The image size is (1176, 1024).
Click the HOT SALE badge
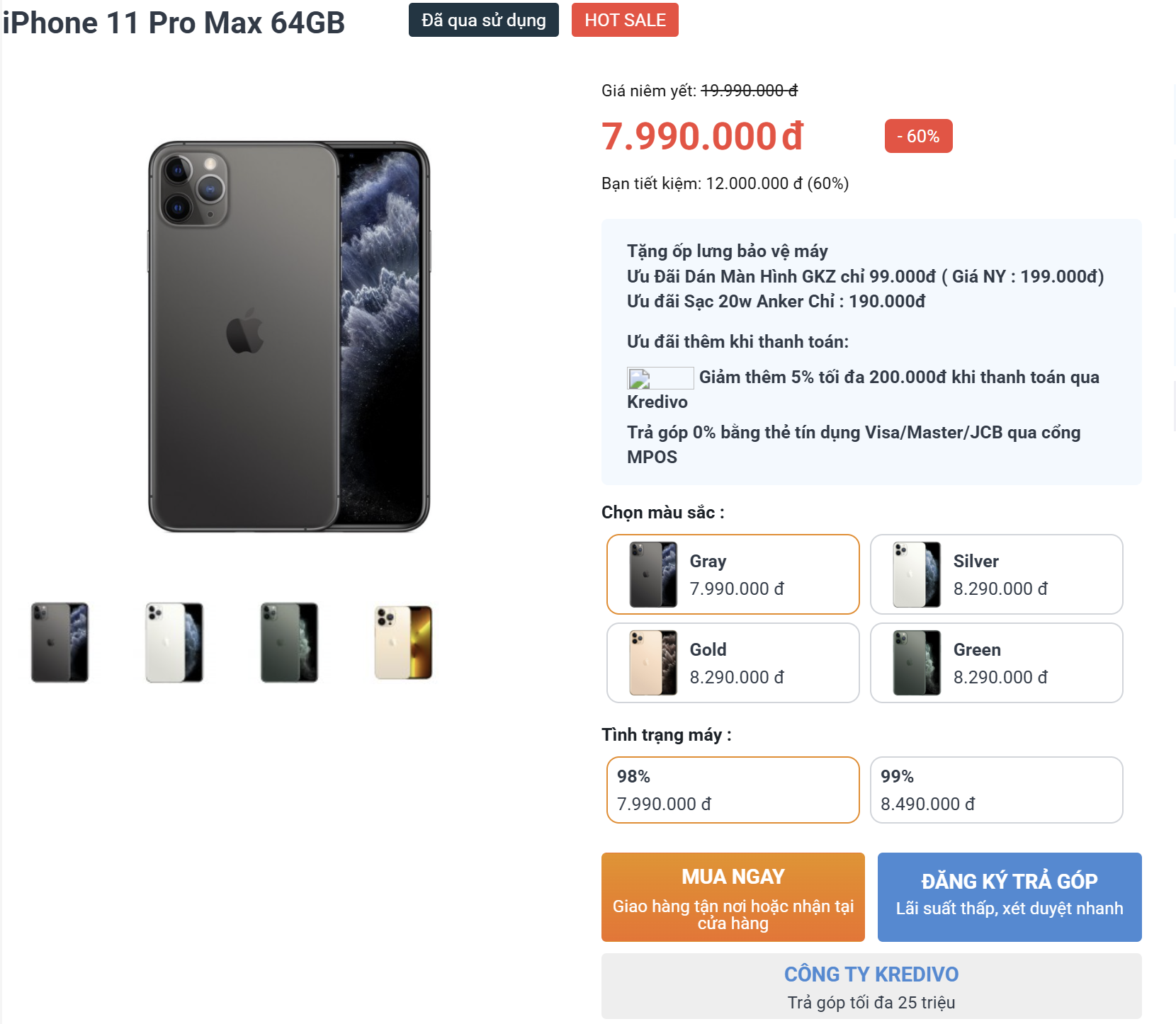click(625, 20)
